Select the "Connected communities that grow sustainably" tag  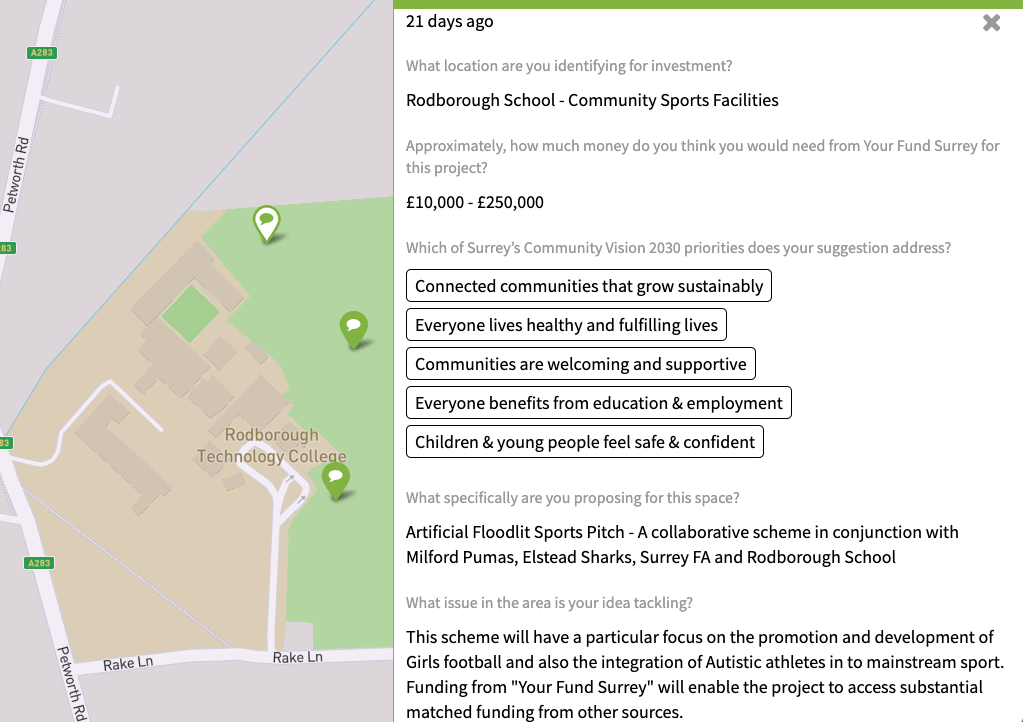point(589,286)
